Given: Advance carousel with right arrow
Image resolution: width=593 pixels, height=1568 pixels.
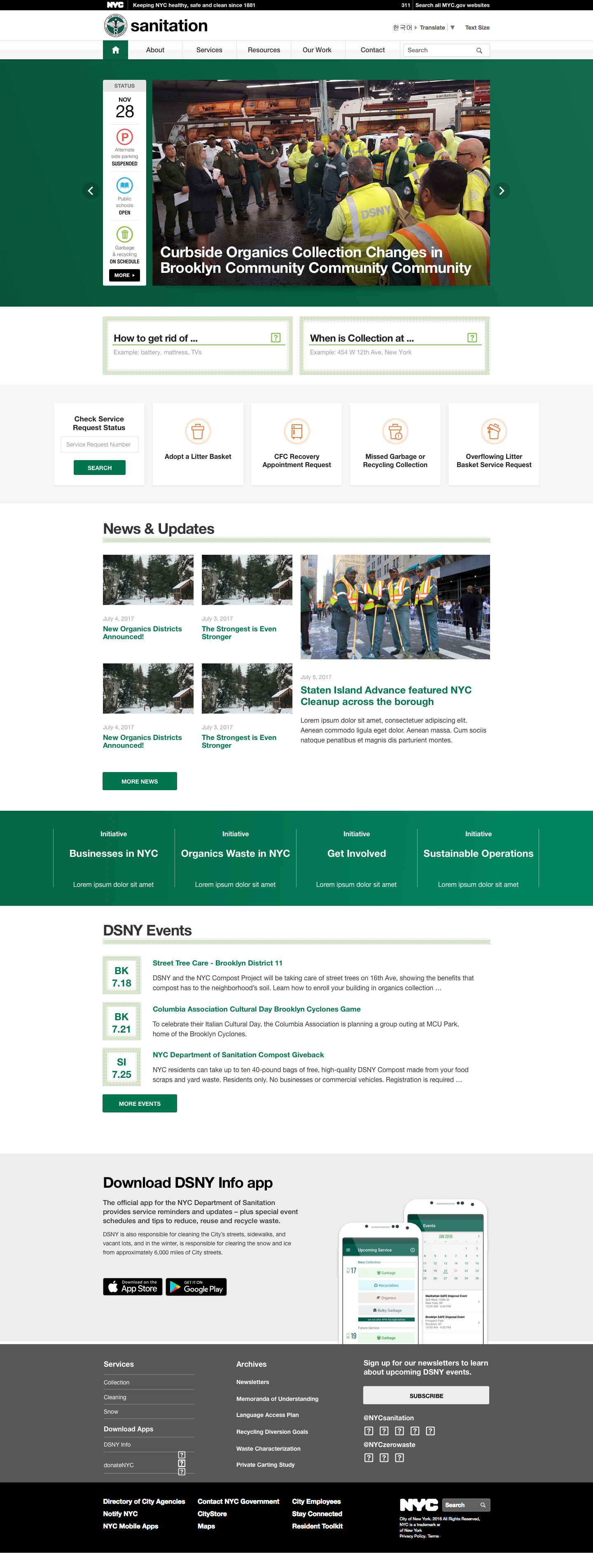Looking at the screenshot, I should point(502,191).
